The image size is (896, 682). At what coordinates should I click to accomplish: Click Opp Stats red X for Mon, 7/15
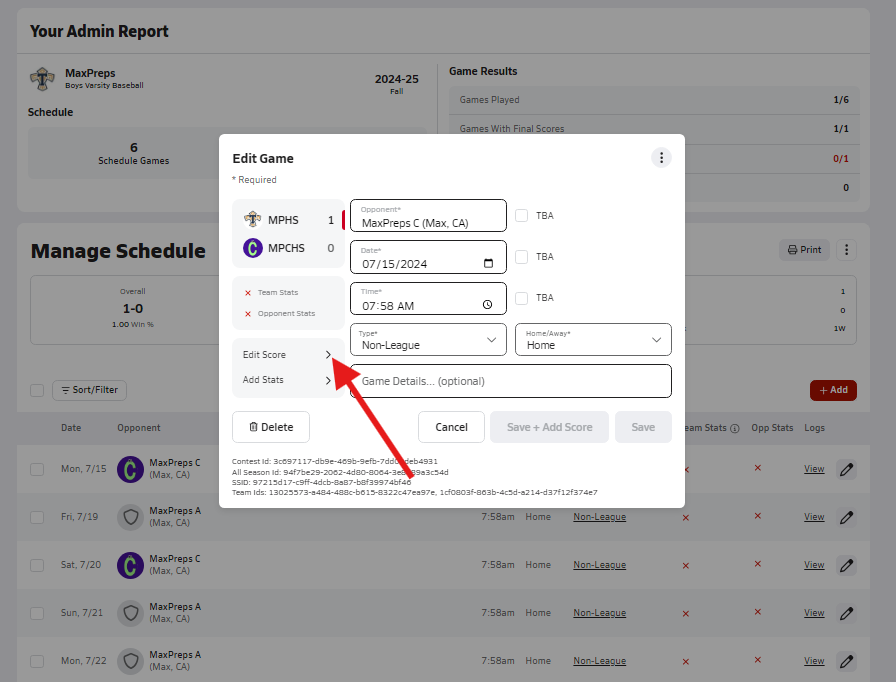tap(758, 468)
